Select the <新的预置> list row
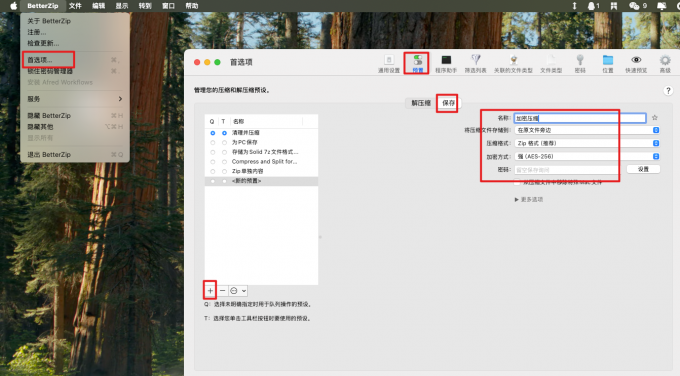 [x=262, y=181]
